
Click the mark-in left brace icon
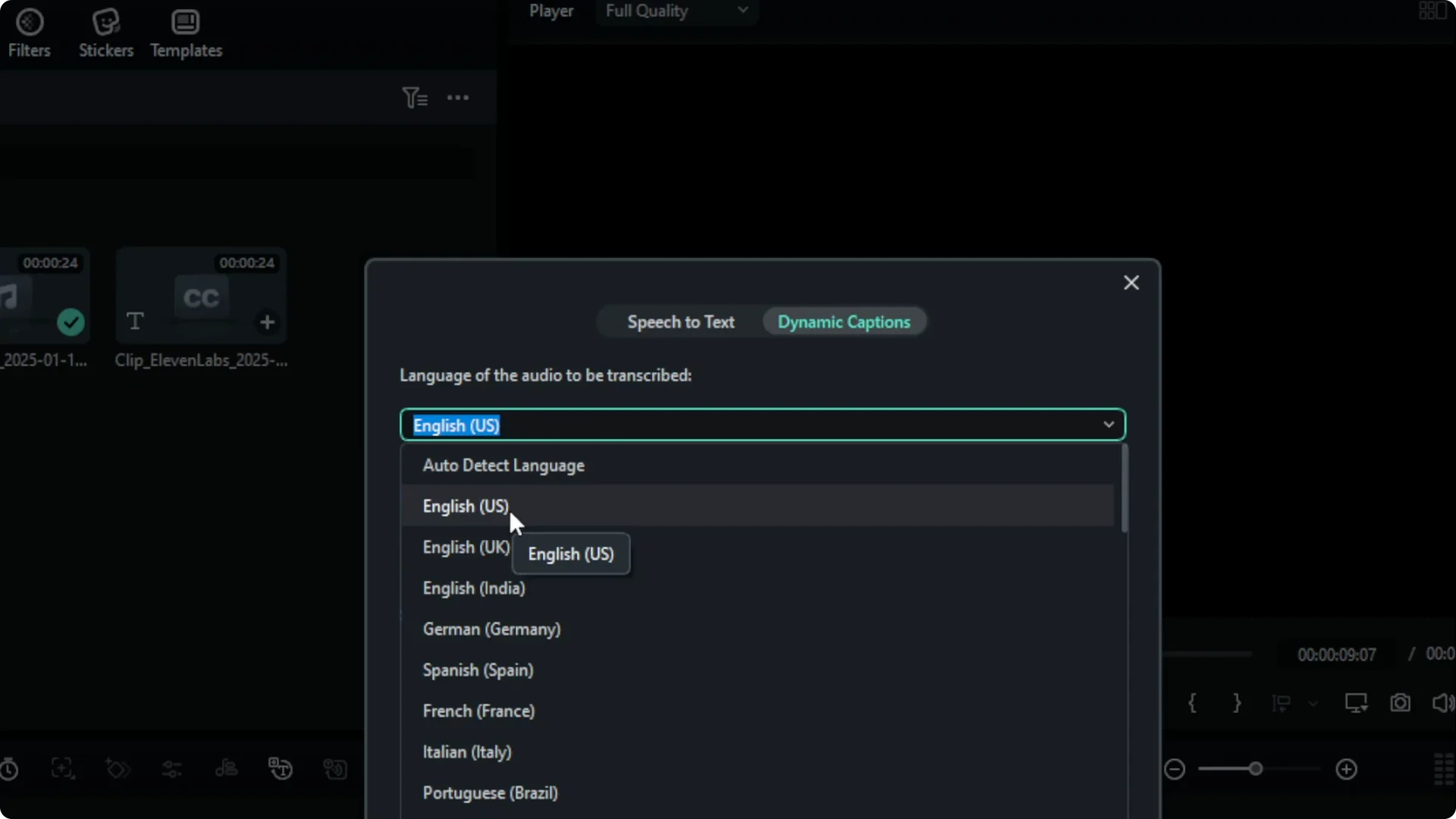(1192, 703)
